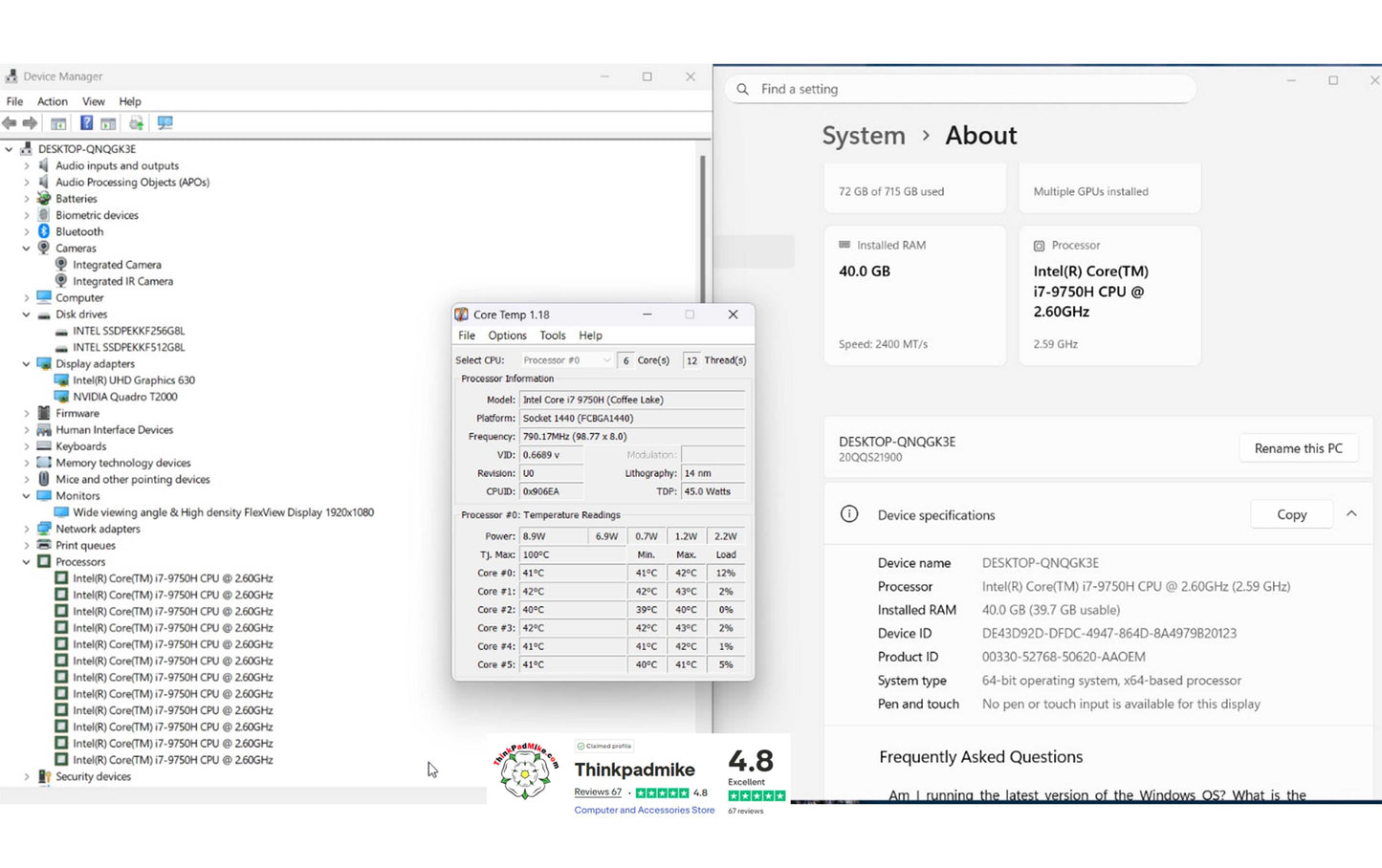Collapse the Processors tree node
This screenshot has height=868, width=1382.
(x=27, y=562)
